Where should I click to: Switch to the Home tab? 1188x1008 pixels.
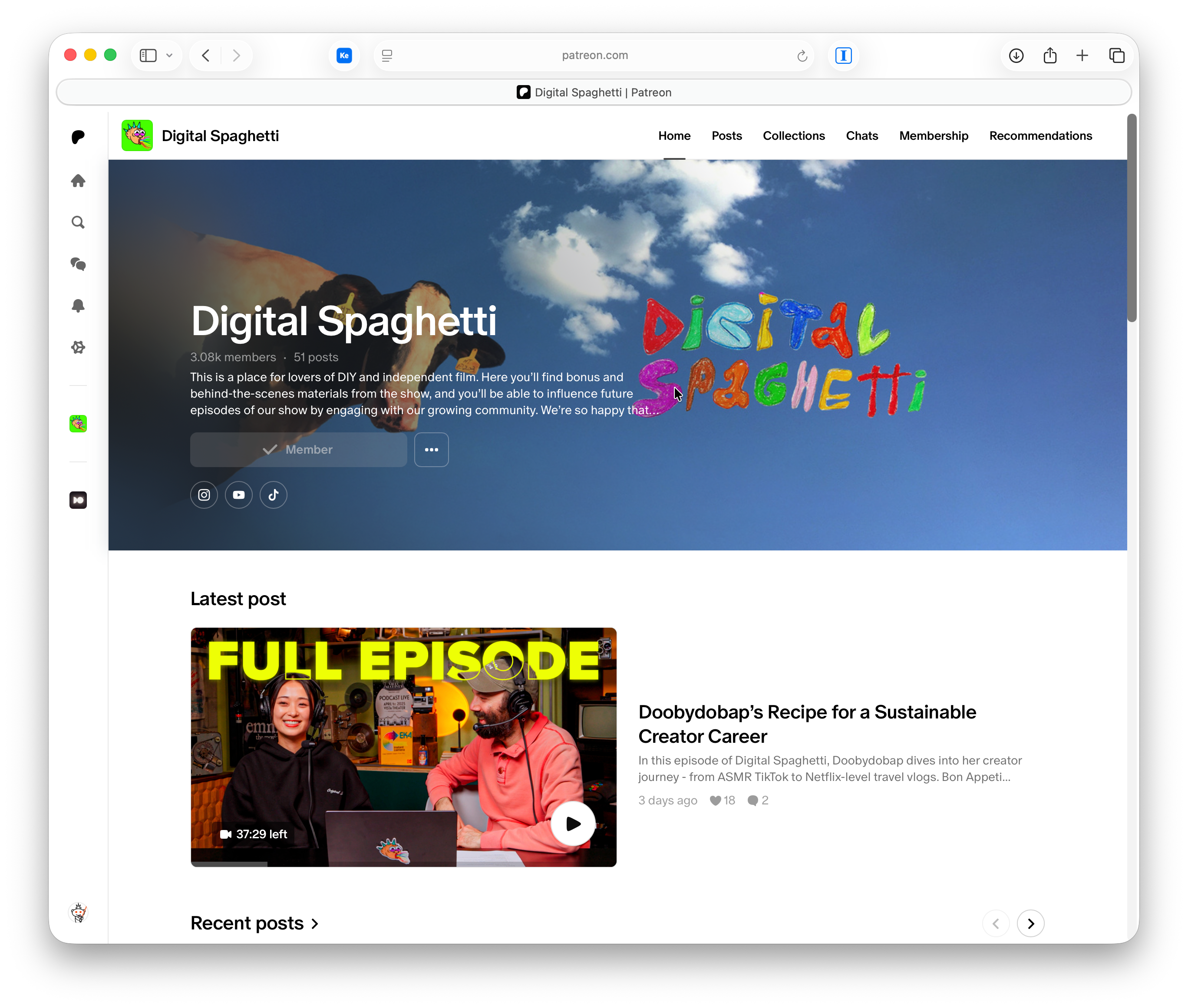tap(674, 136)
